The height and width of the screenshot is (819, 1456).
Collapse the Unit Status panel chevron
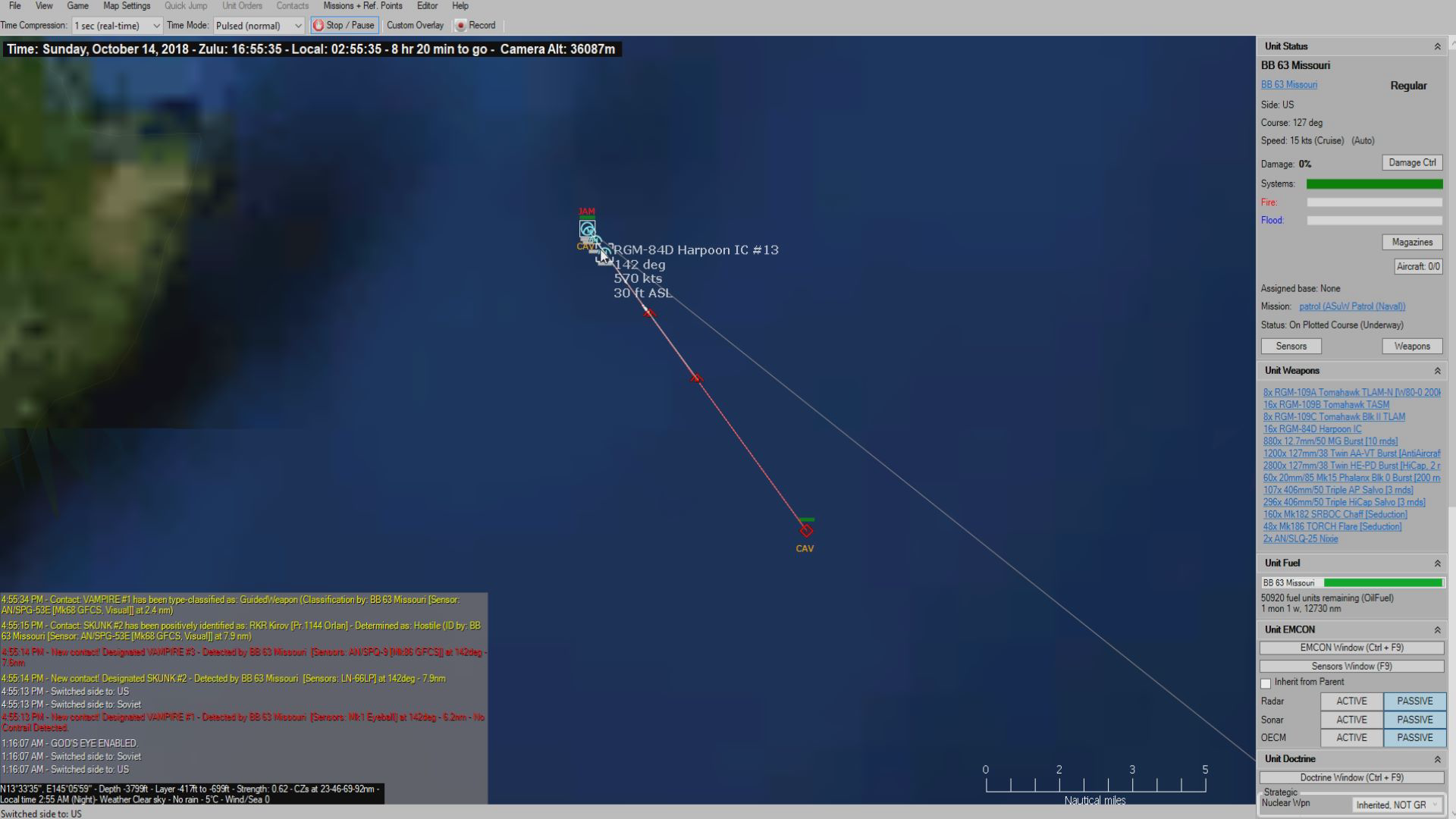click(x=1437, y=47)
